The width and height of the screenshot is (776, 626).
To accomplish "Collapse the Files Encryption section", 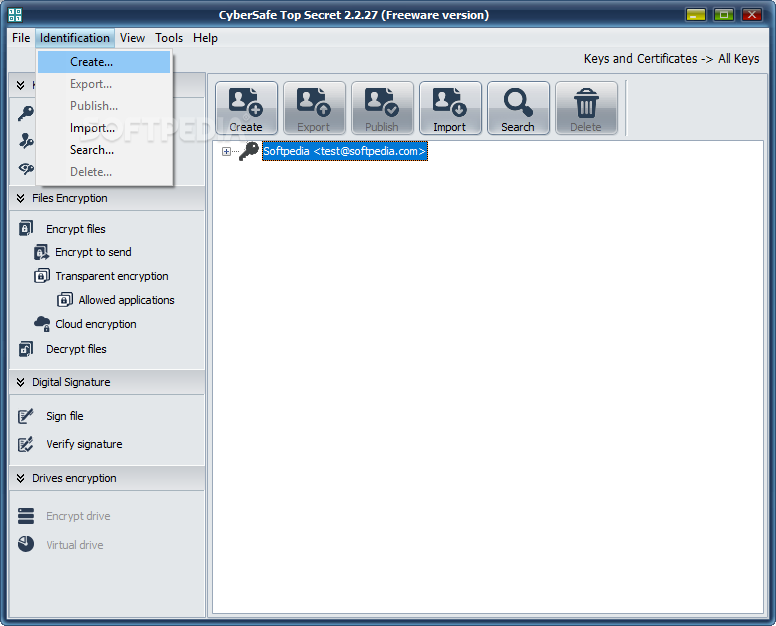I will click(x=20, y=198).
